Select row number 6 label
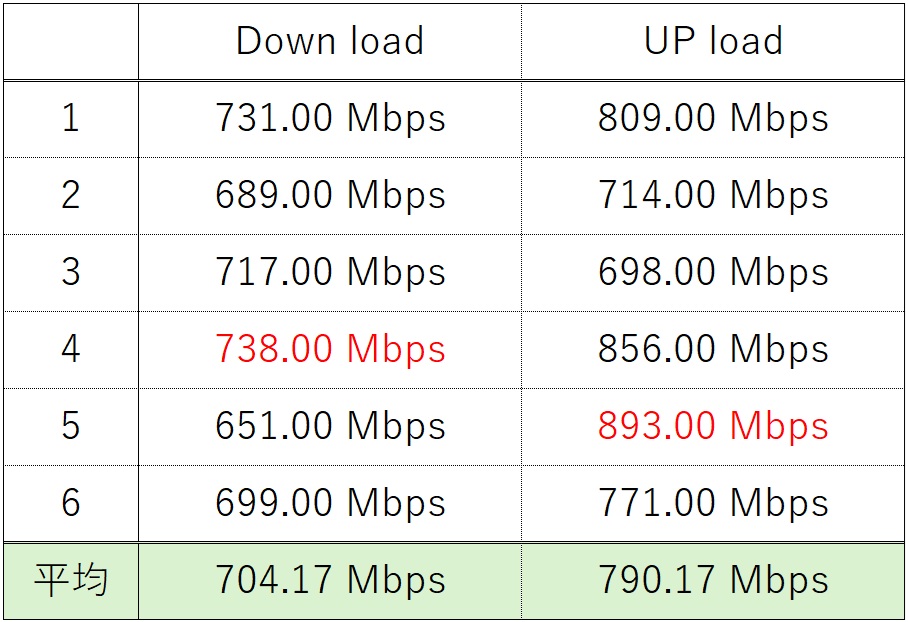 70,503
